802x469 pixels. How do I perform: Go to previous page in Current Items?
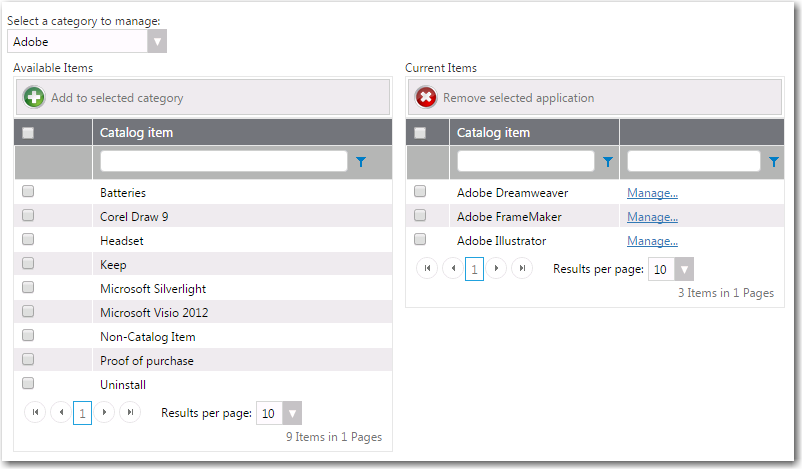click(452, 268)
